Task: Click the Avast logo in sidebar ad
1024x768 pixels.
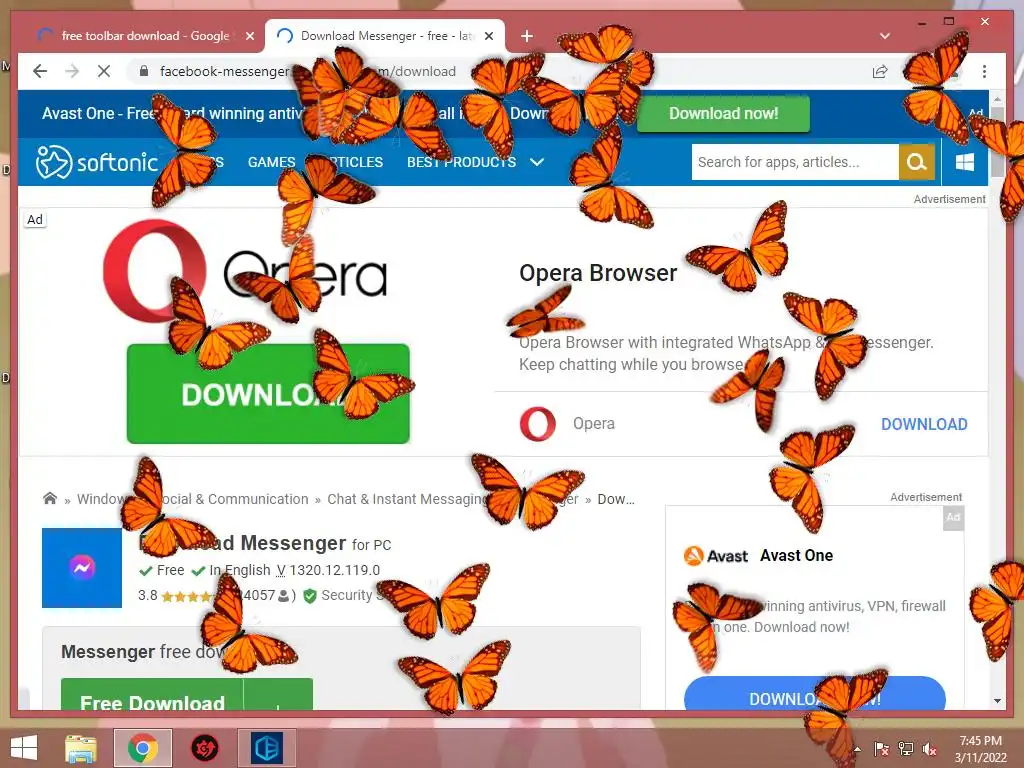Action: pos(715,556)
